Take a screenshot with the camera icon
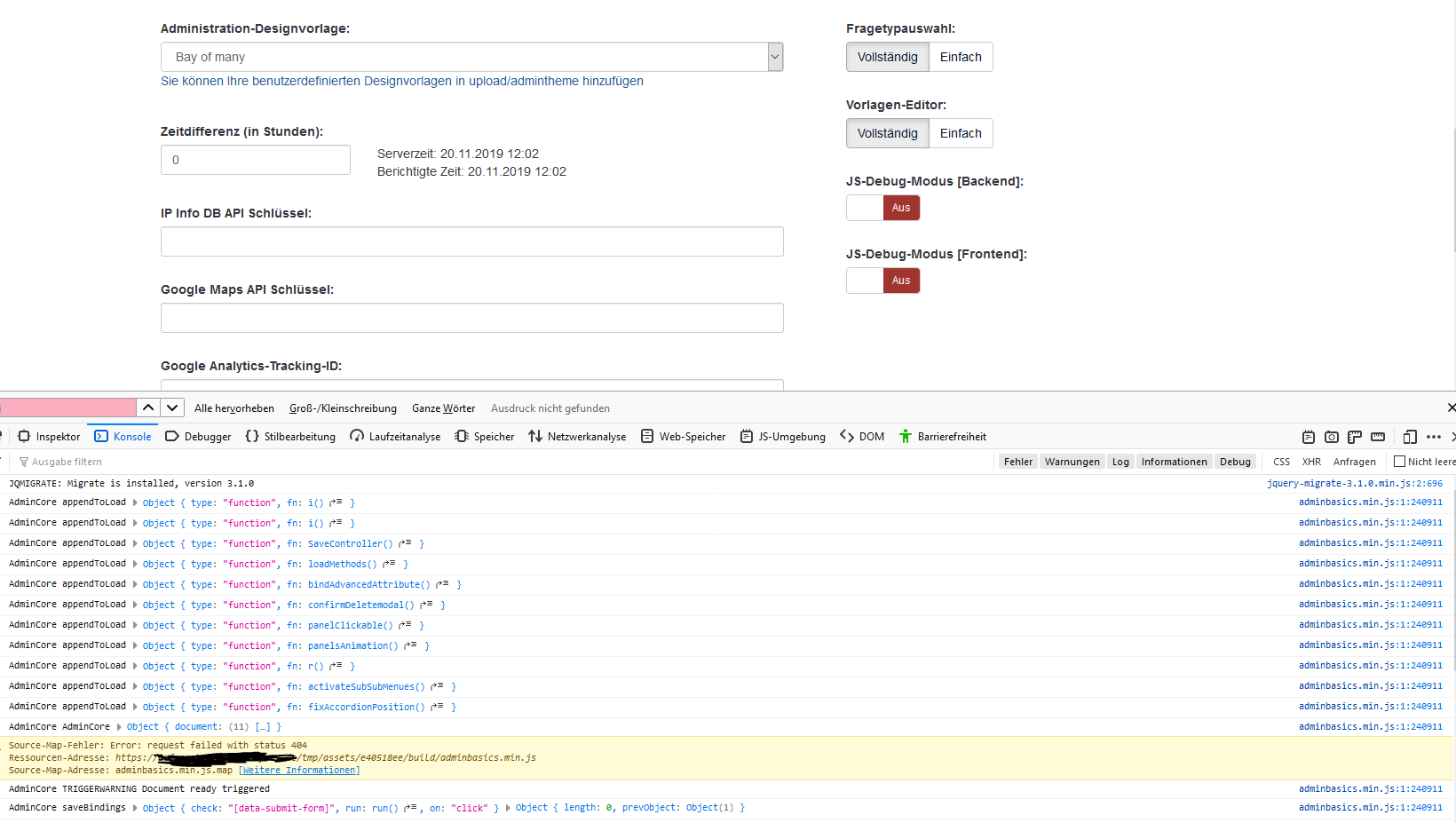 point(1332,437)
